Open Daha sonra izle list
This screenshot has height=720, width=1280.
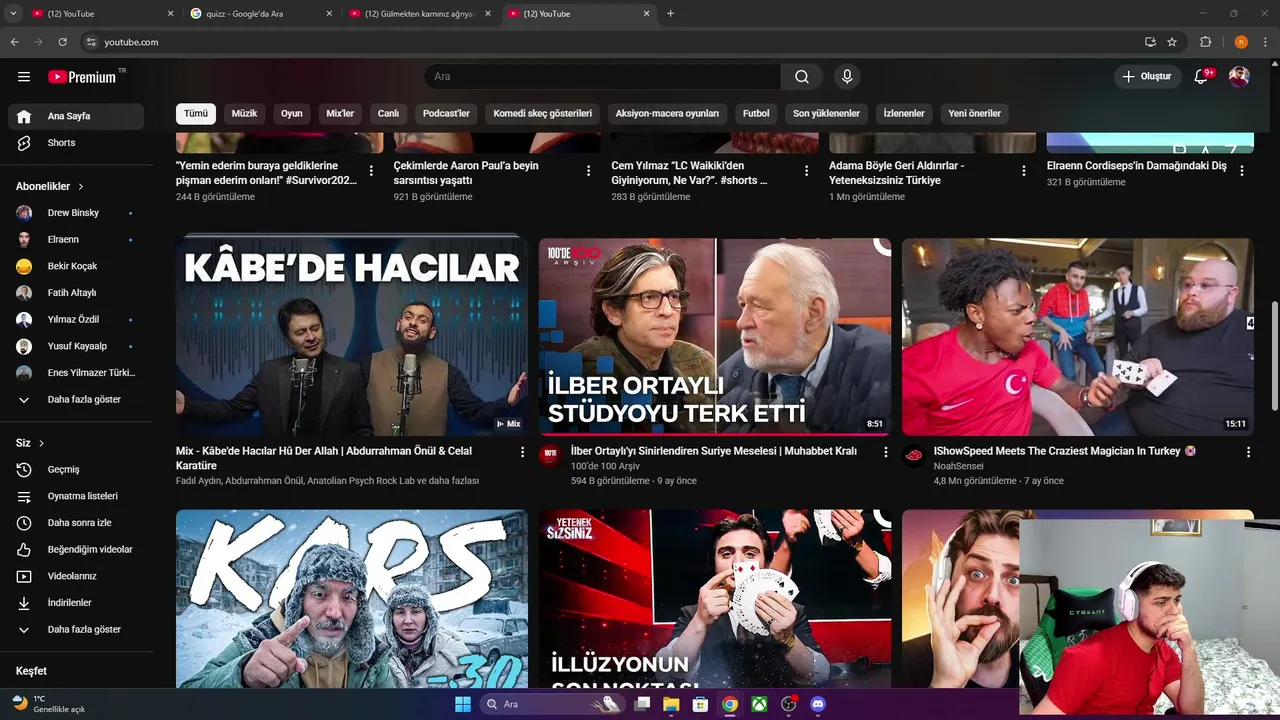[x=76, y=523]
